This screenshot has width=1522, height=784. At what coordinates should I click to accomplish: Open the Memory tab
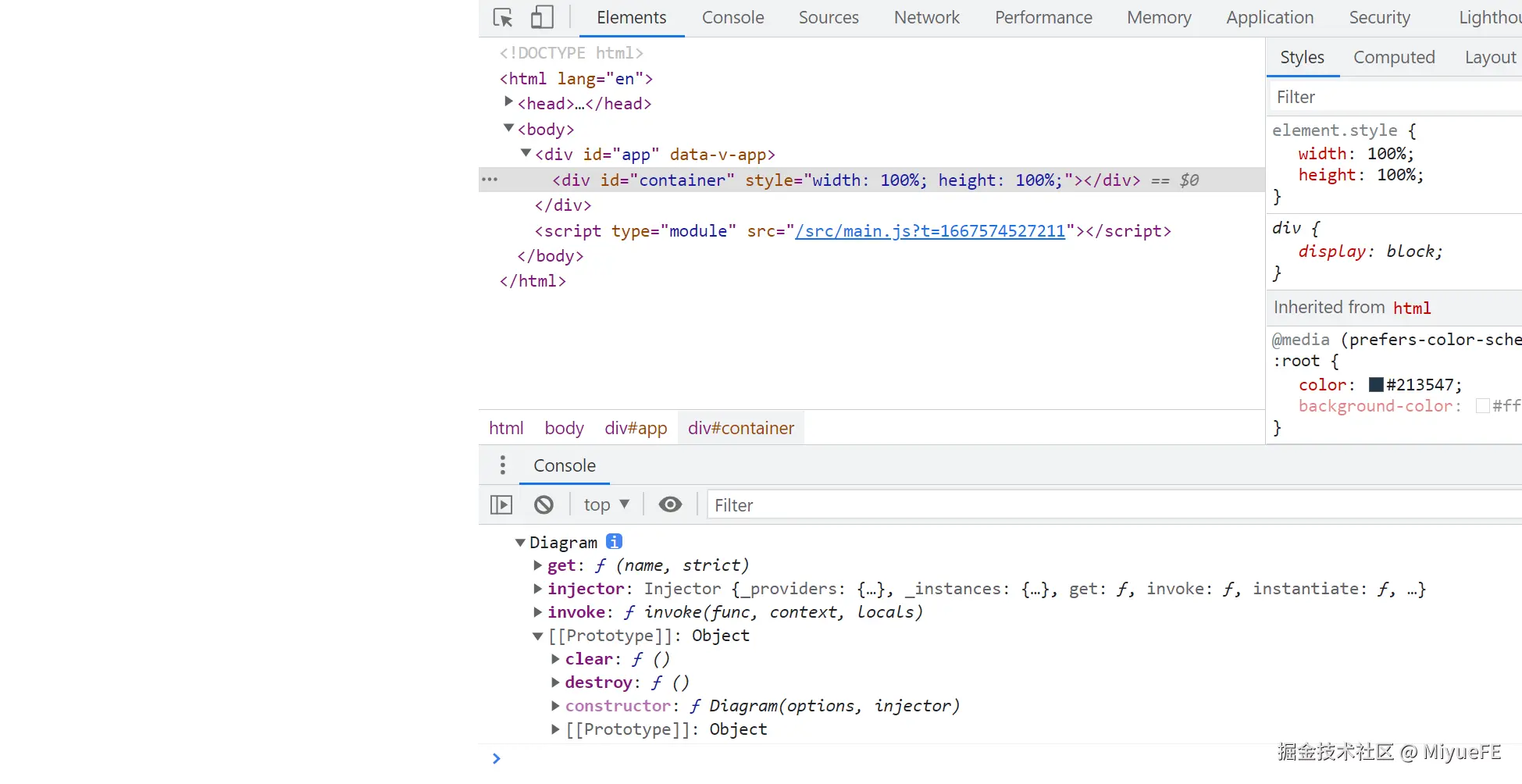point(1159,17)
